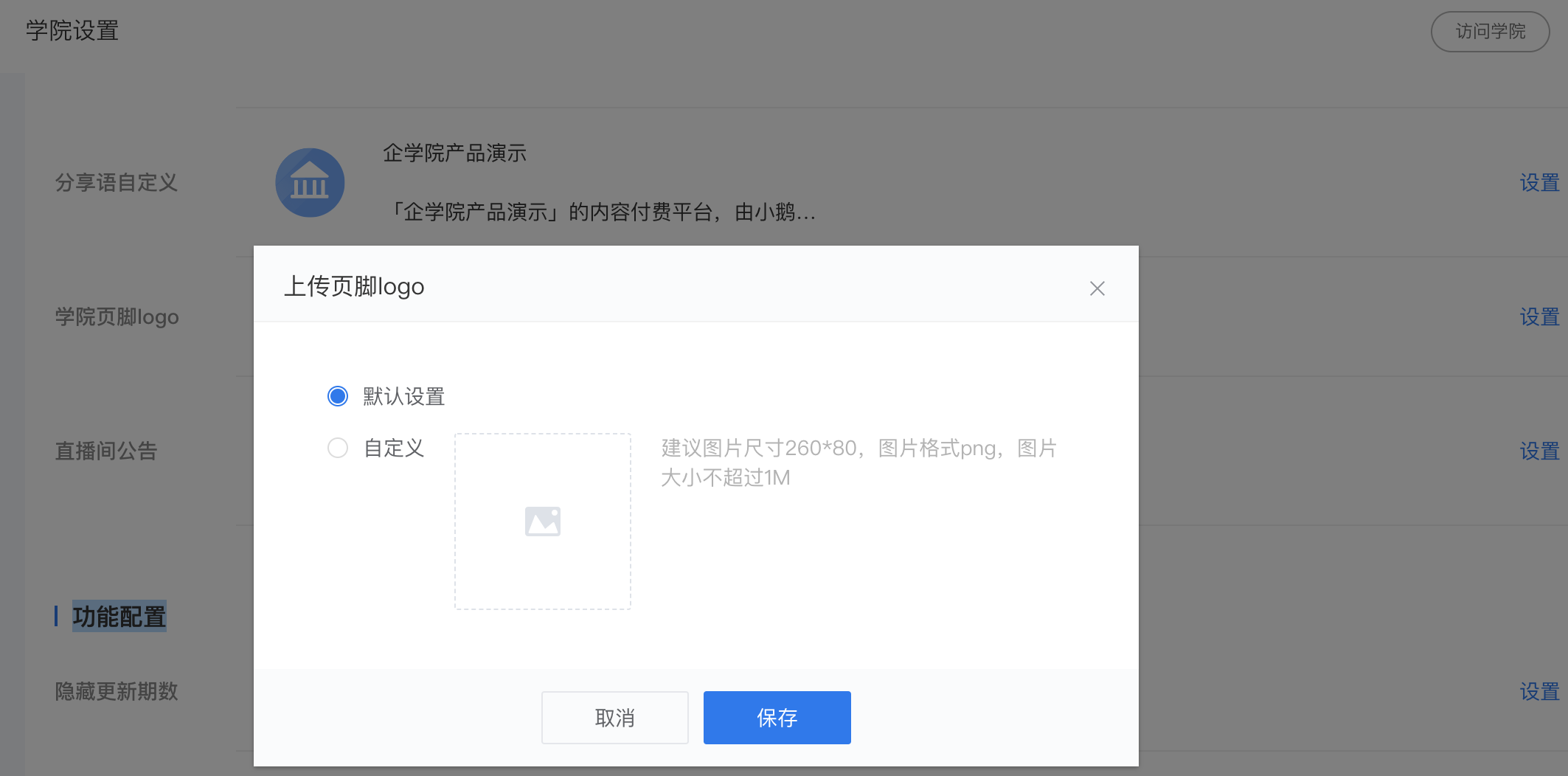Open 设置 for 学院页脚logo
Viewport: 1568px width, 776px height.
(x=1540, y=317)
